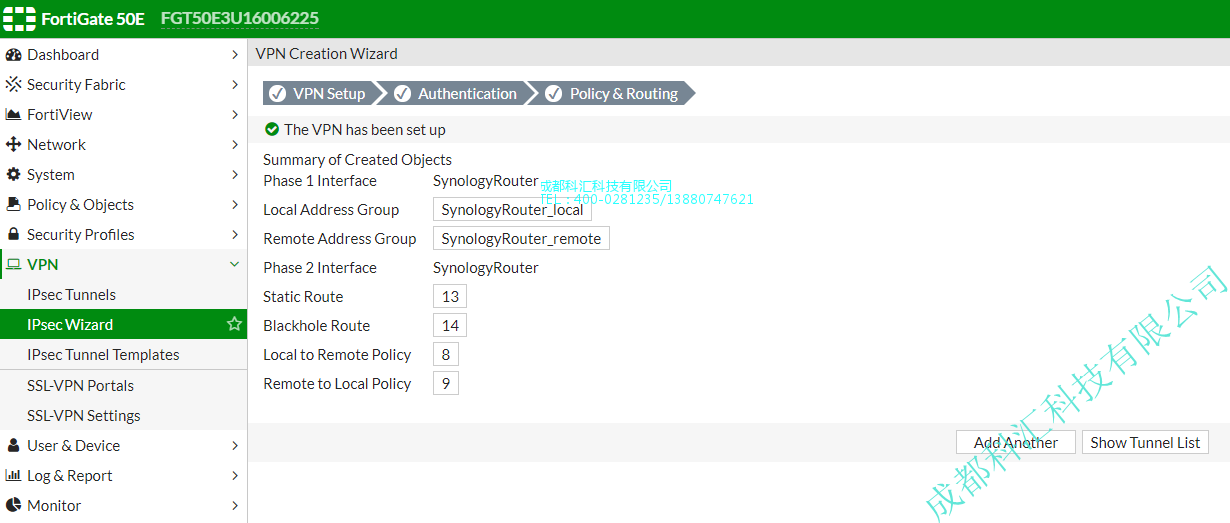Expand the Security Fabric chevron
Image resolution: width=1230 pixels, height=523 pixels.
[235, 85]
